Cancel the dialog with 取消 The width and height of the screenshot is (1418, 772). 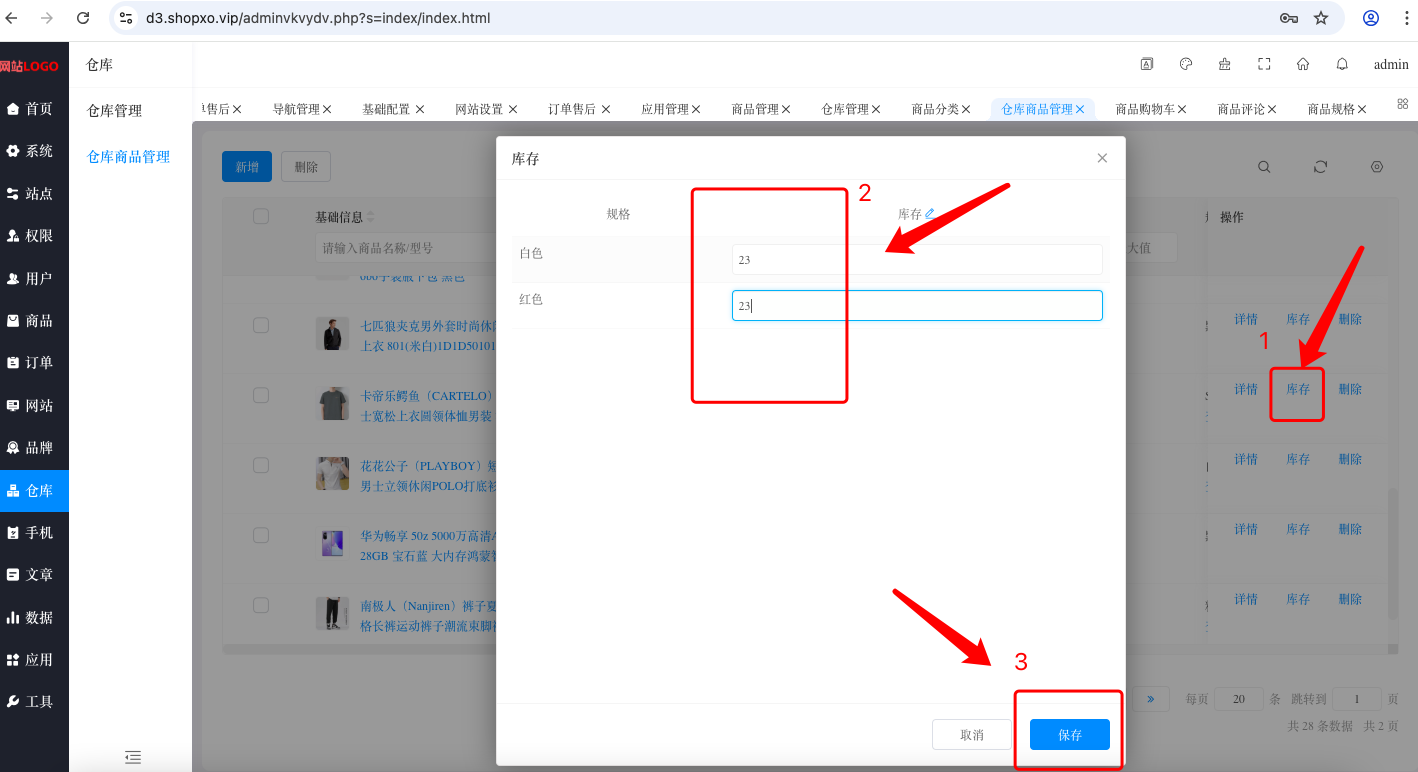[x=972, y=735]
